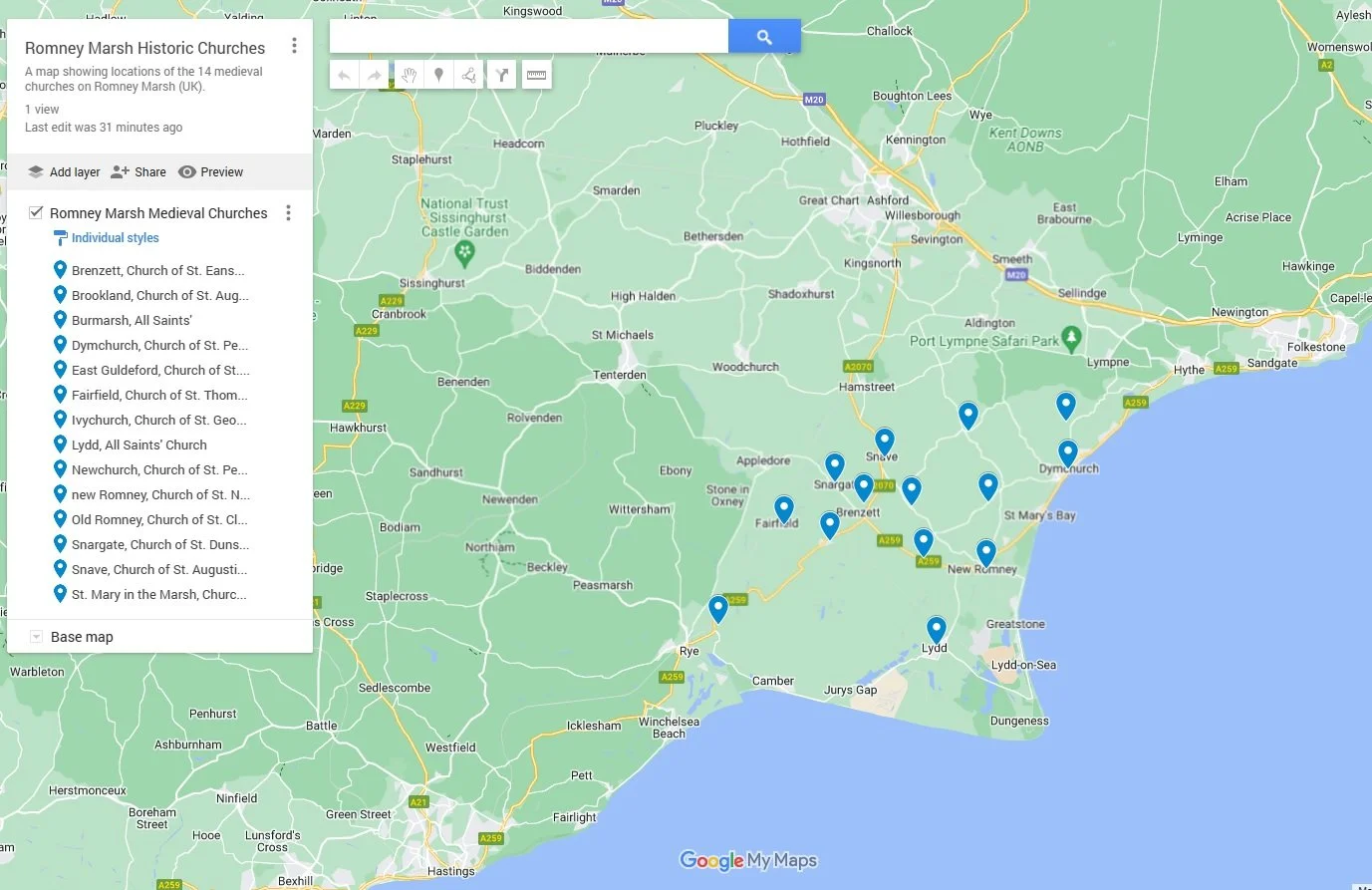Select the hand pan tool

[408, 74]
